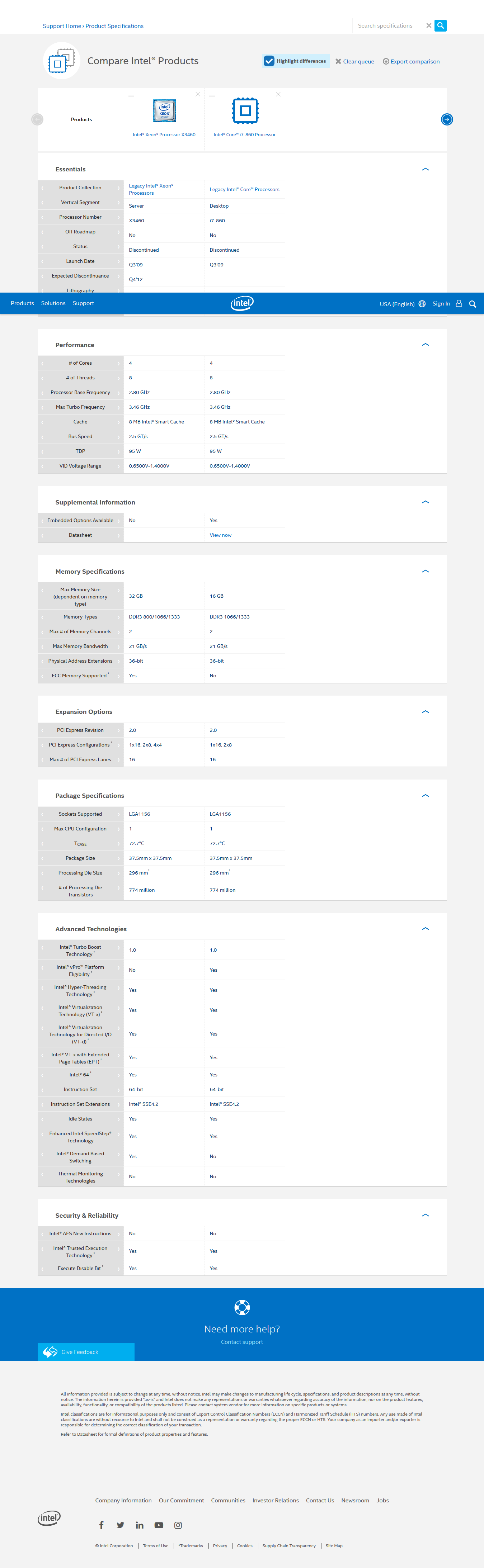484x1568 pixels.
Task: Click the previous products arrow button
Action: 37,119
